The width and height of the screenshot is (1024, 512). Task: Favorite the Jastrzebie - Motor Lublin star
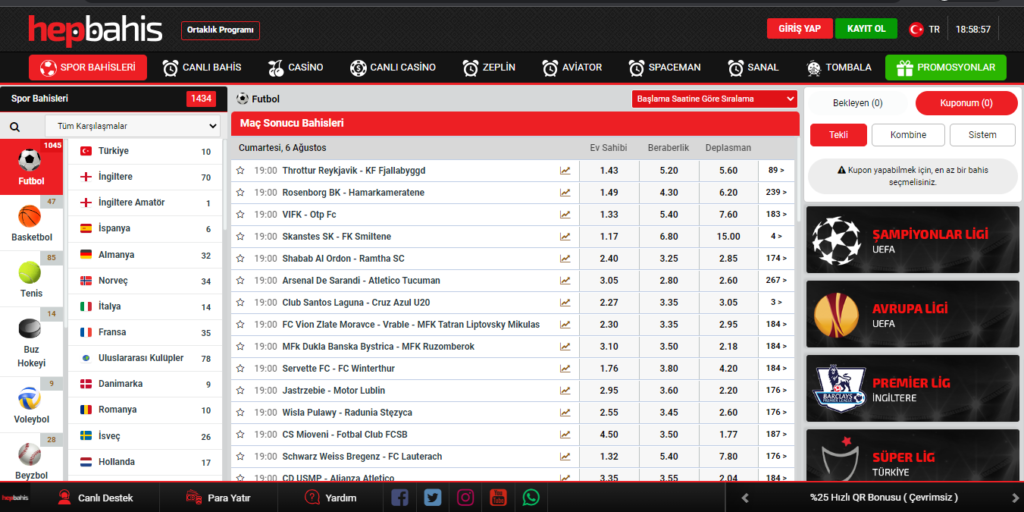(x=240, y=391)
